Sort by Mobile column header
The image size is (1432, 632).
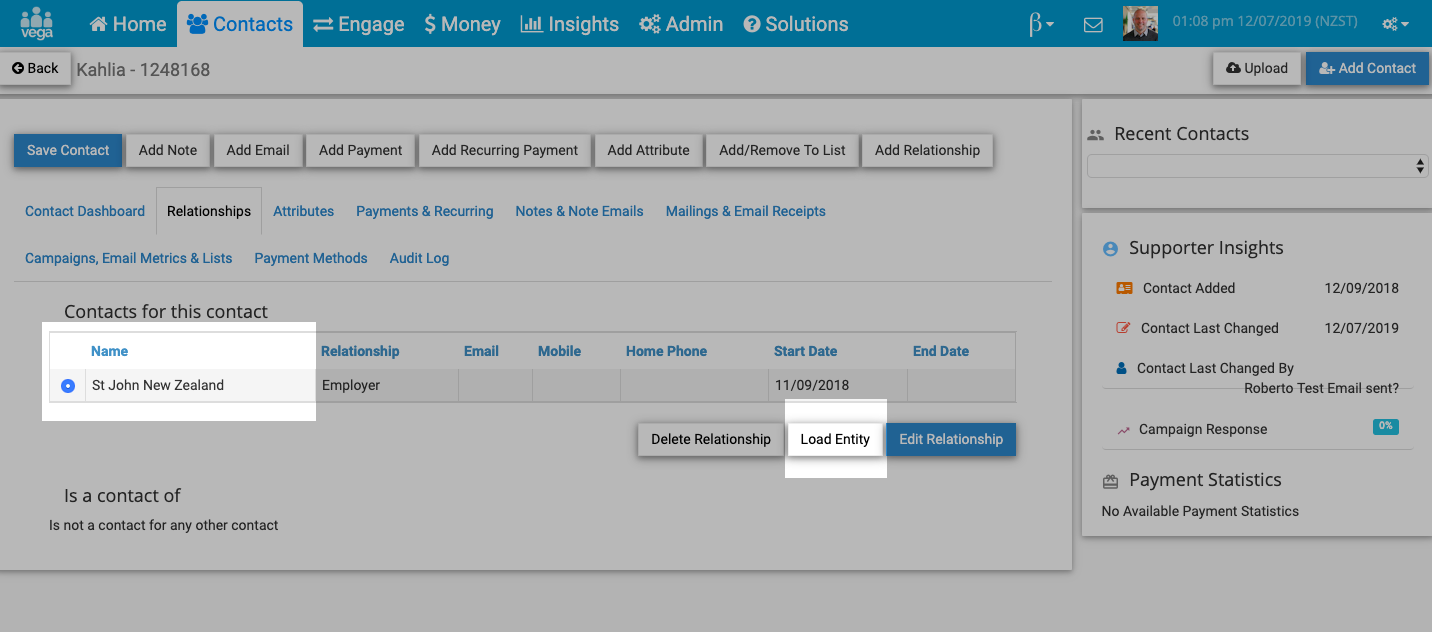pyautogui.click(x=559, y=351)
